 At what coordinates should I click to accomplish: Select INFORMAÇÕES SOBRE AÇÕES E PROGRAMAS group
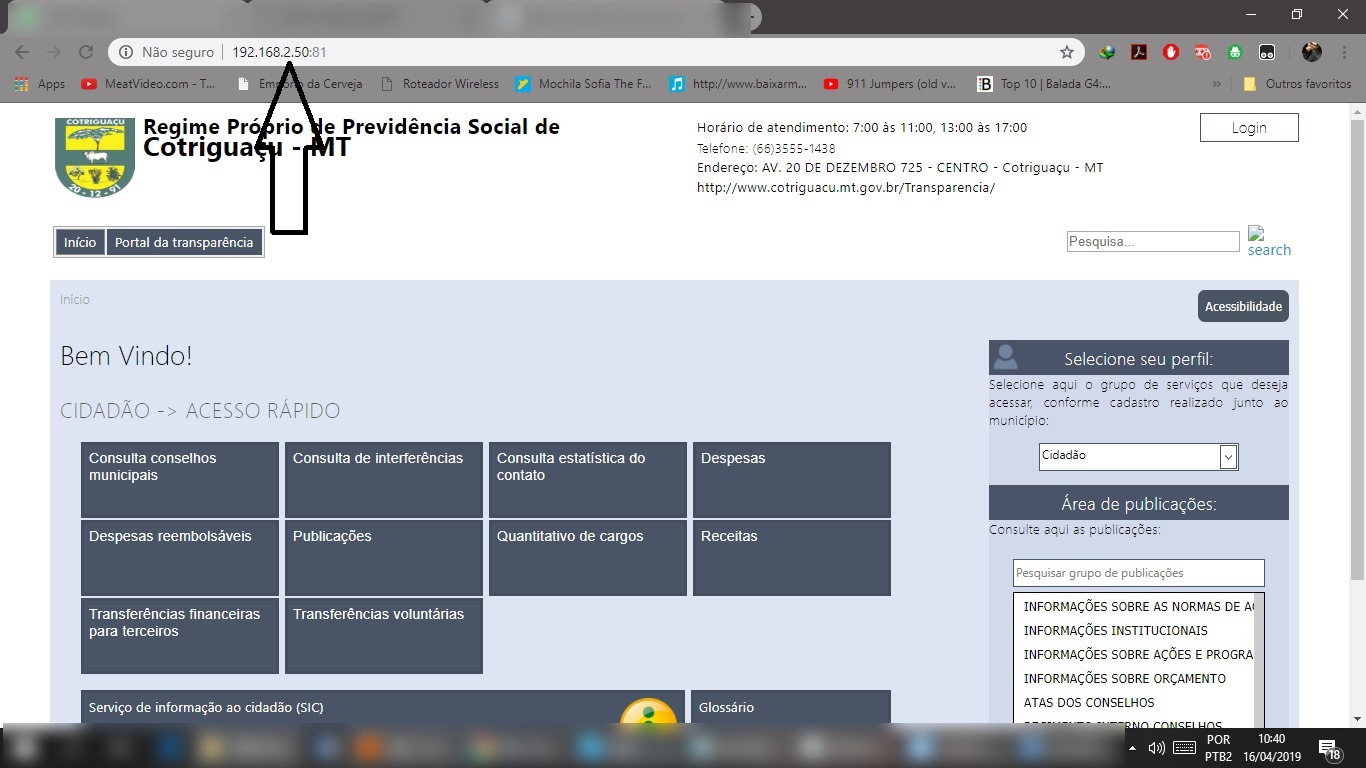1138,655
